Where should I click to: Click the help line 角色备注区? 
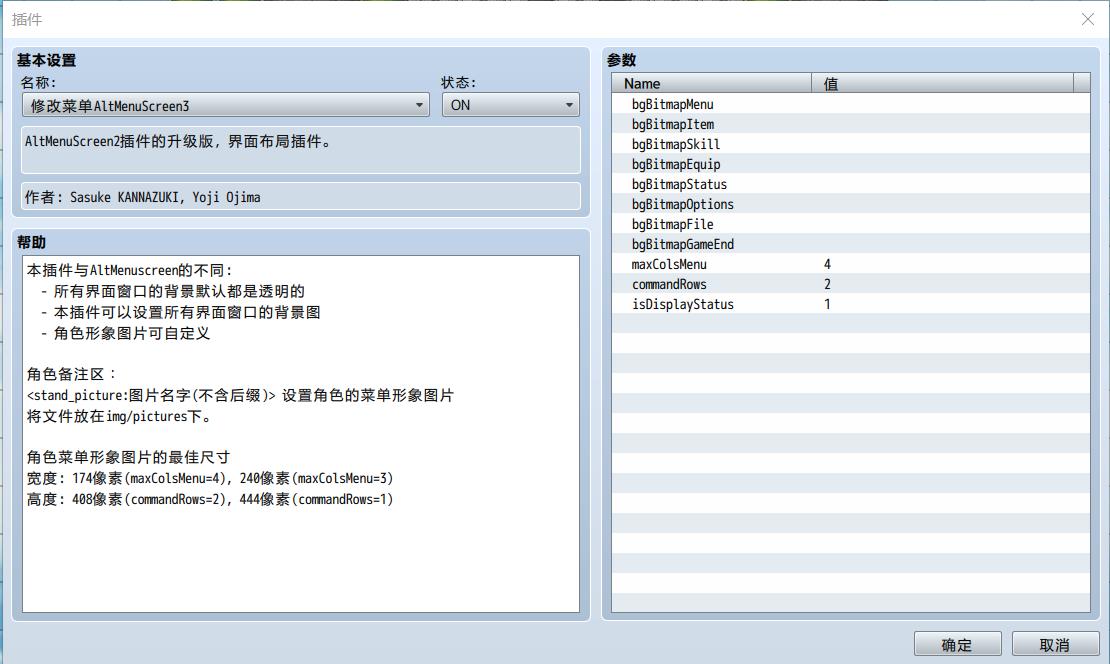tap(71, 374)
